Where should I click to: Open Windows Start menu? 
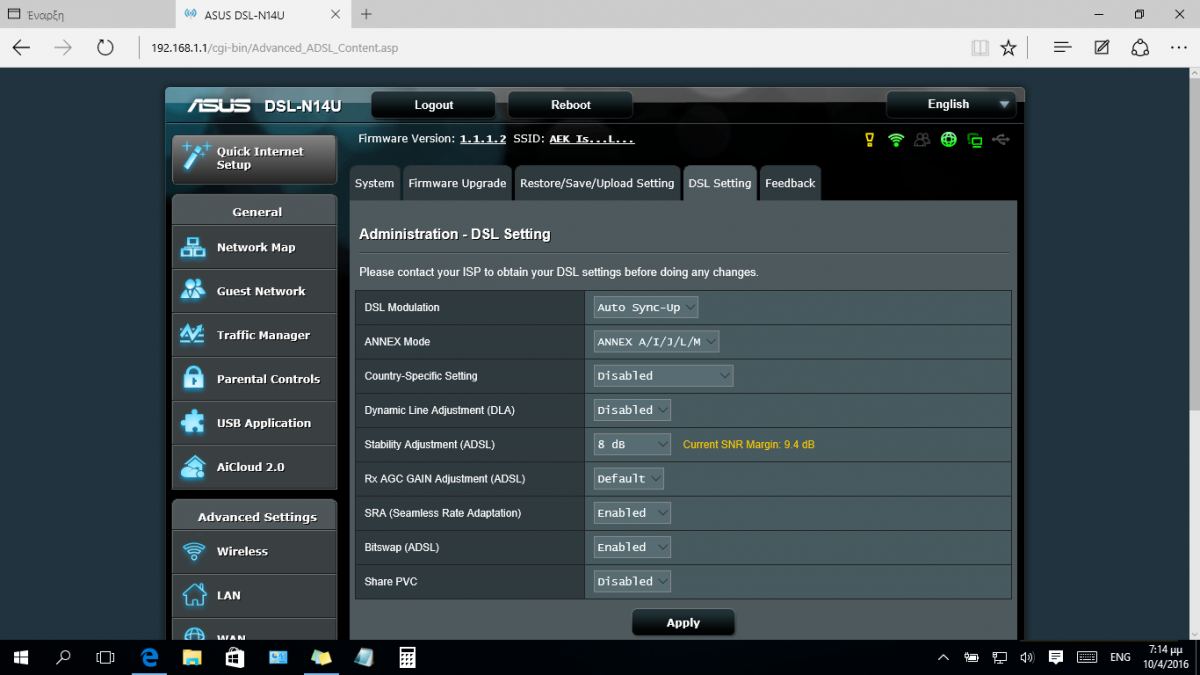22,657
